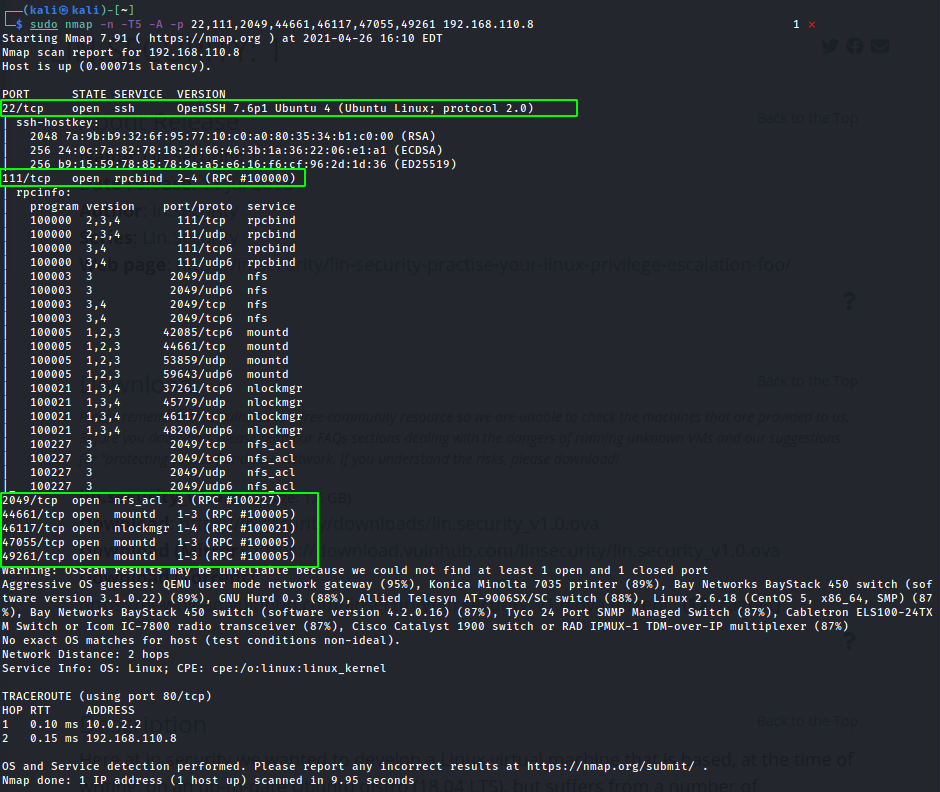
Task: Click the email envelope share icon
Action: (880, 46)
